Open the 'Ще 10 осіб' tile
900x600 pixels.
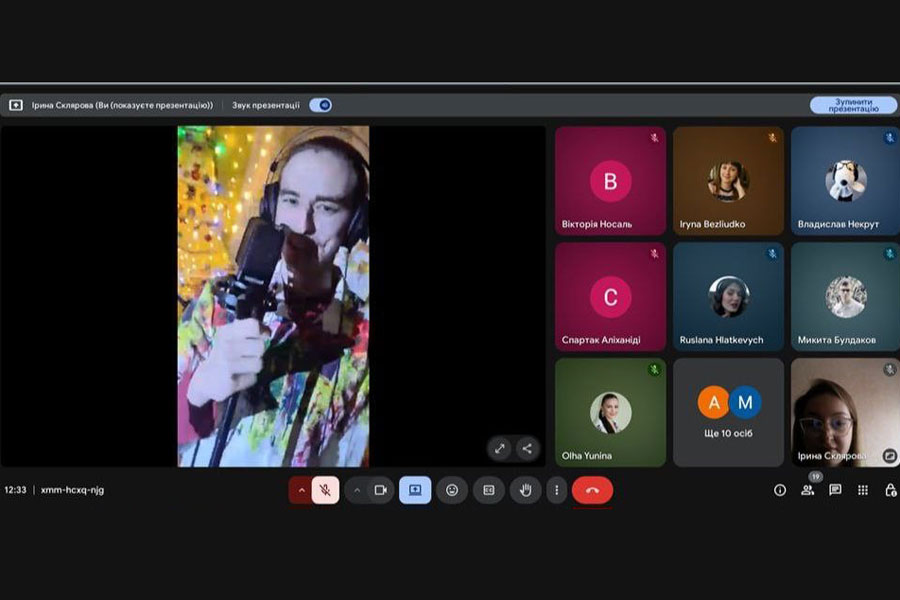pos(728,412)
